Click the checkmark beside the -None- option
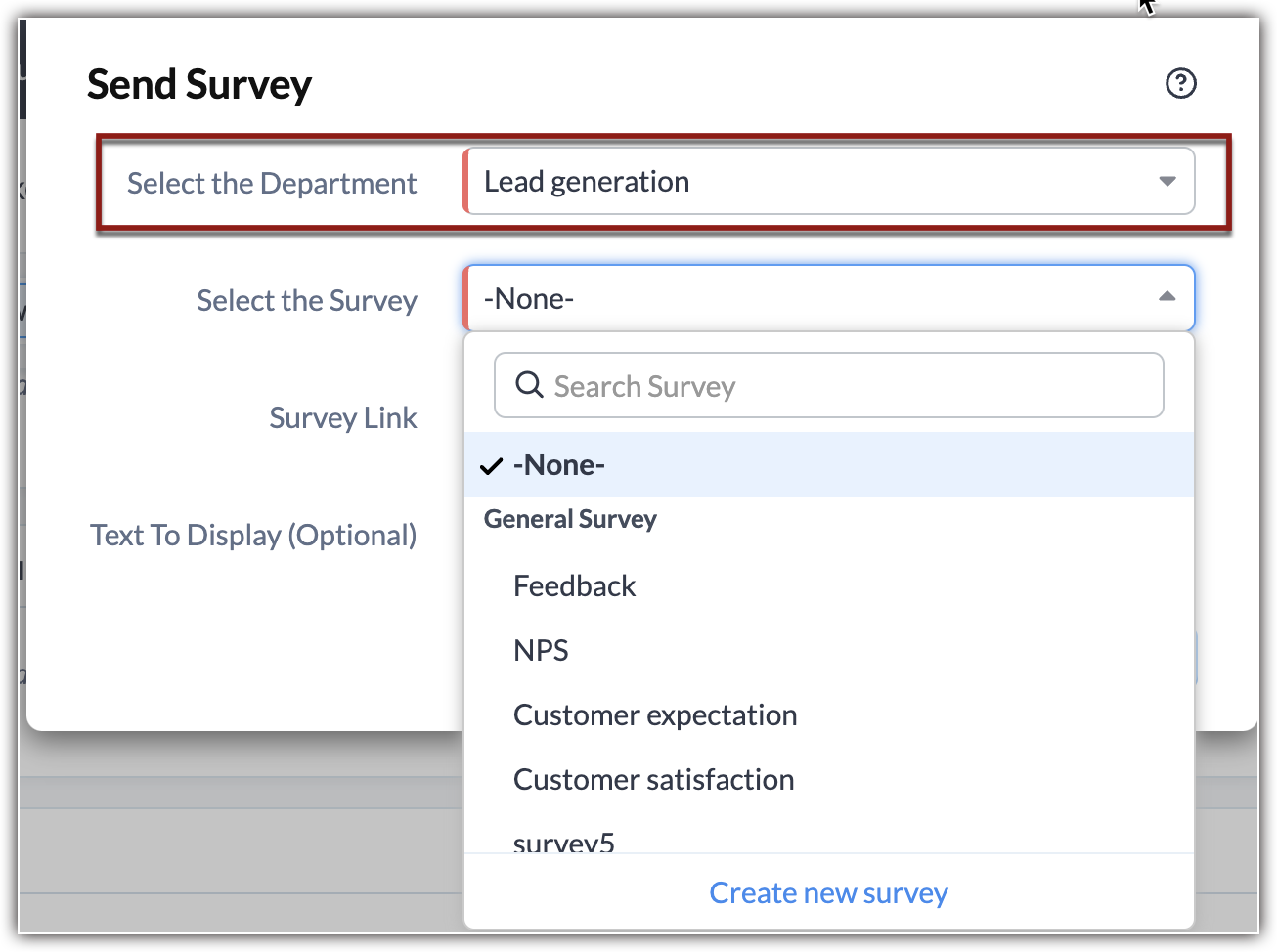This screenshot has width=1277, height=952. pos(491,466)
